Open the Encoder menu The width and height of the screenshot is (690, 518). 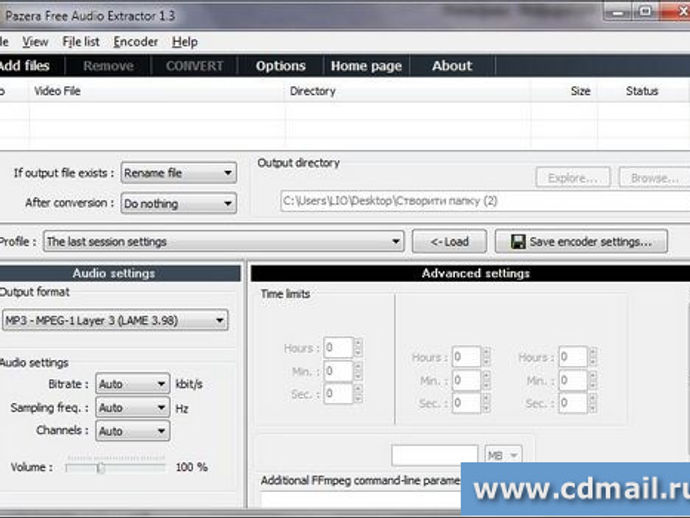[x=136, y=42]
